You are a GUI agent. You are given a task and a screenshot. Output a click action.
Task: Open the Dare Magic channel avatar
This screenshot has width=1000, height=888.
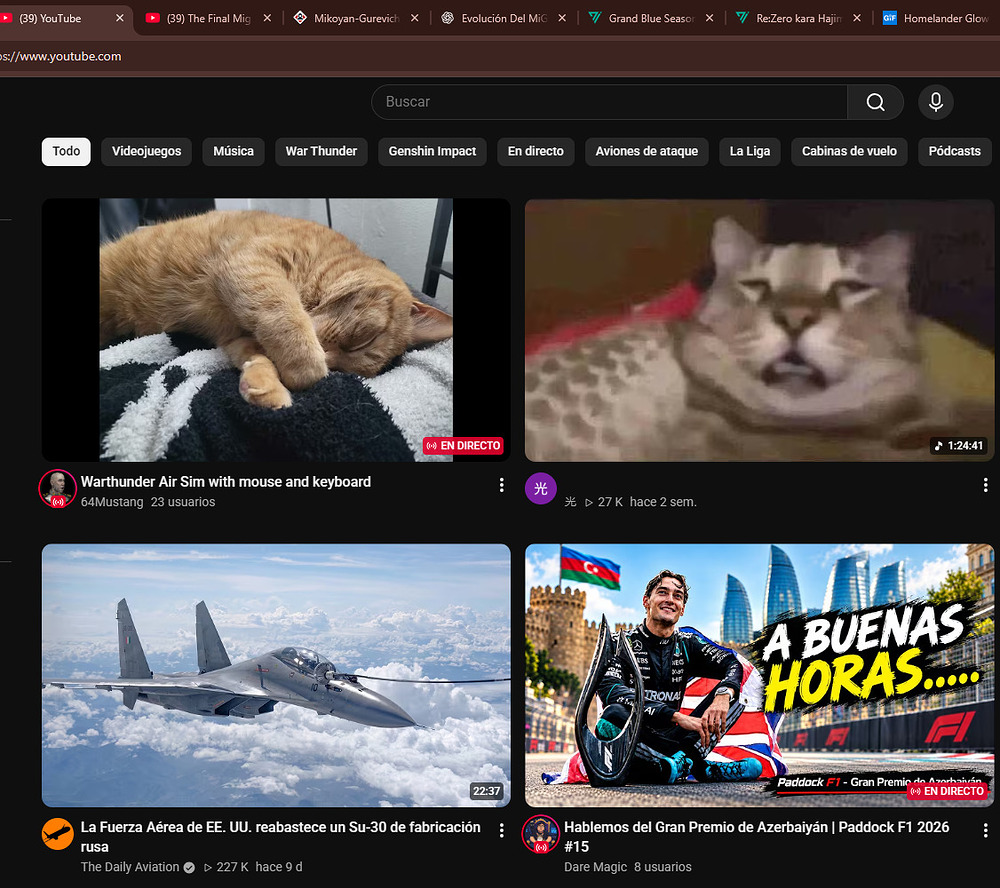click(541, 834)
